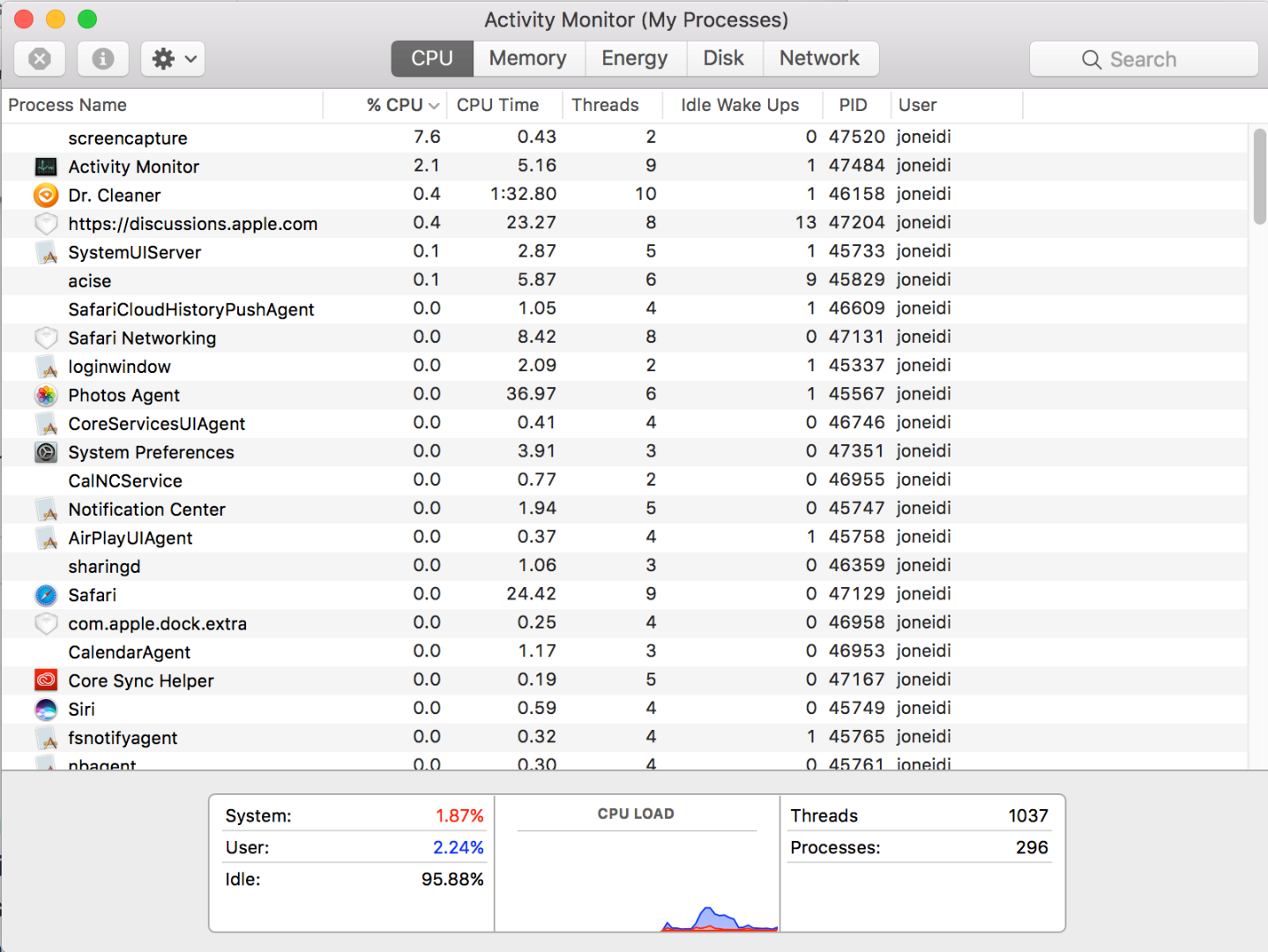
Task: Click the System Preferences gear icon
Action: (45, 452)
